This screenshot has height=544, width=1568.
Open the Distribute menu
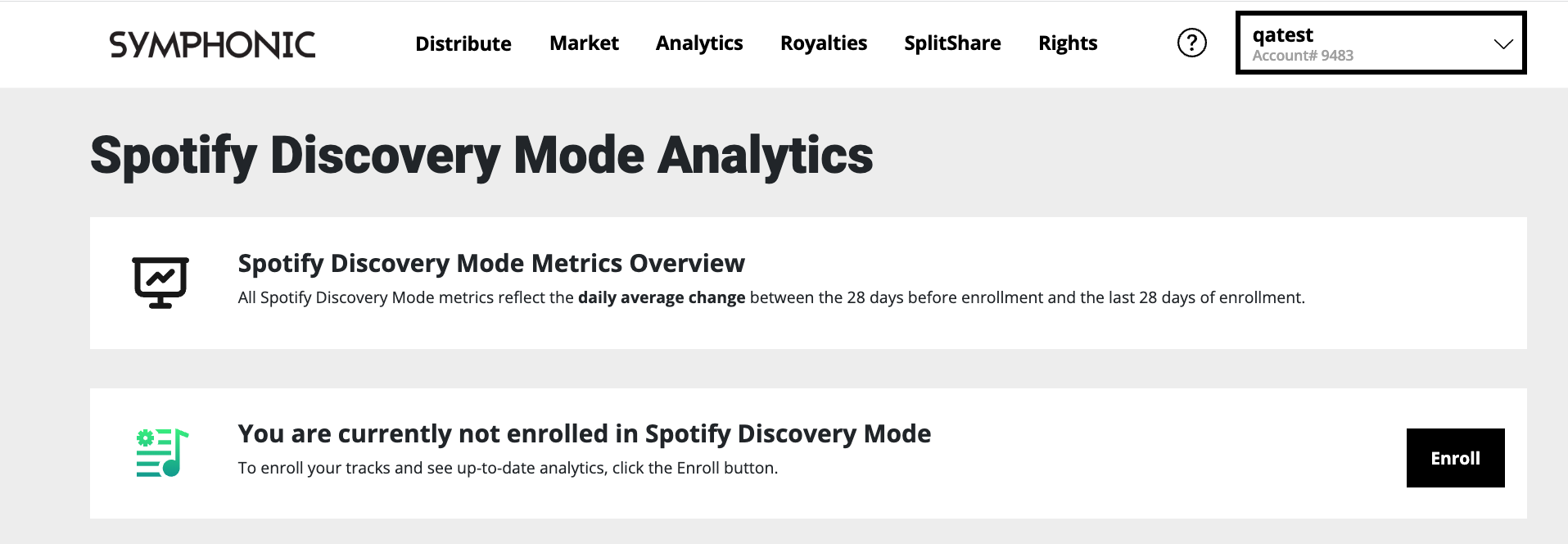pyautogui.click(x=463, y=43)
